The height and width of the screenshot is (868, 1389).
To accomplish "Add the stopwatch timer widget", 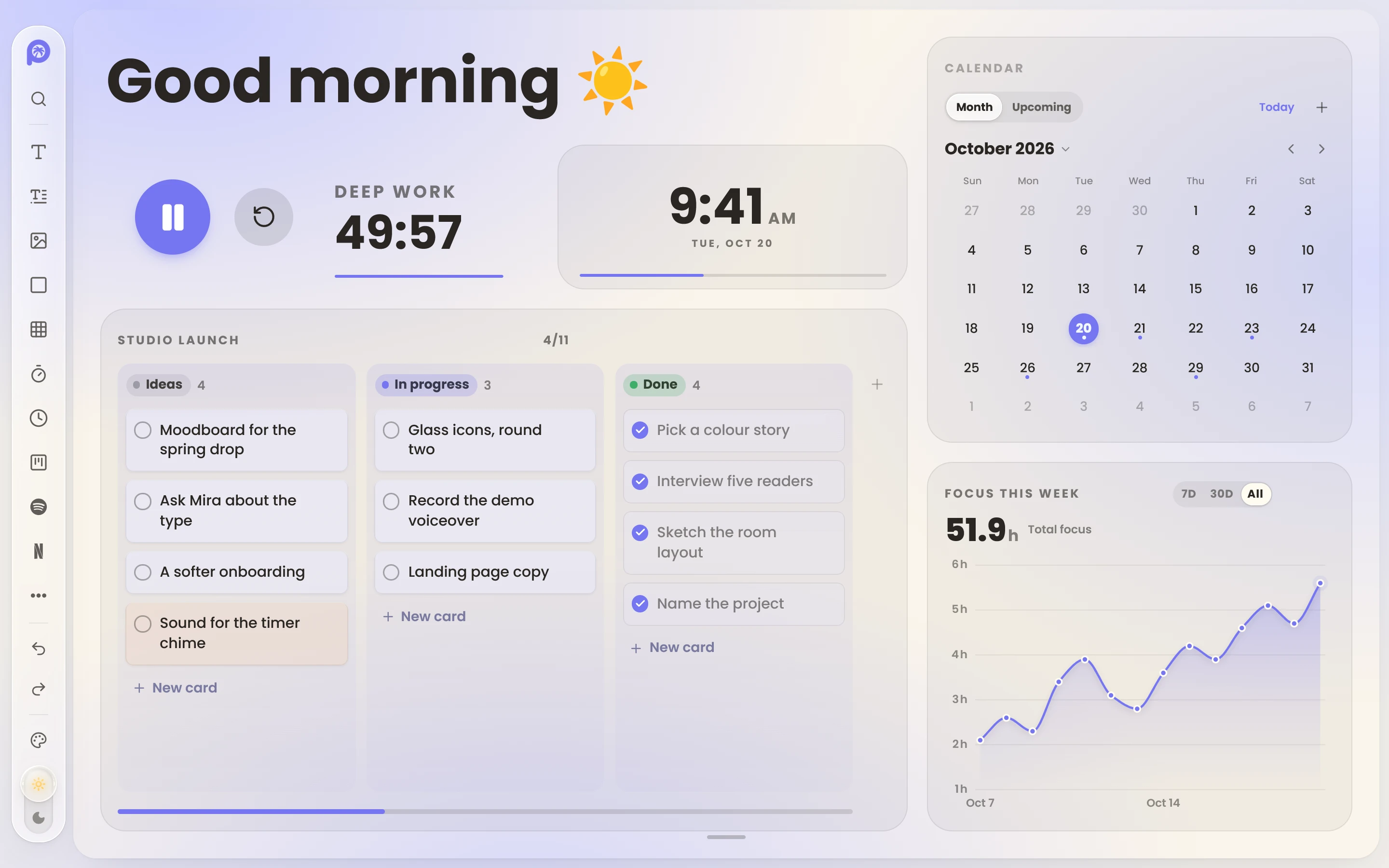I will tap(39, 374).
